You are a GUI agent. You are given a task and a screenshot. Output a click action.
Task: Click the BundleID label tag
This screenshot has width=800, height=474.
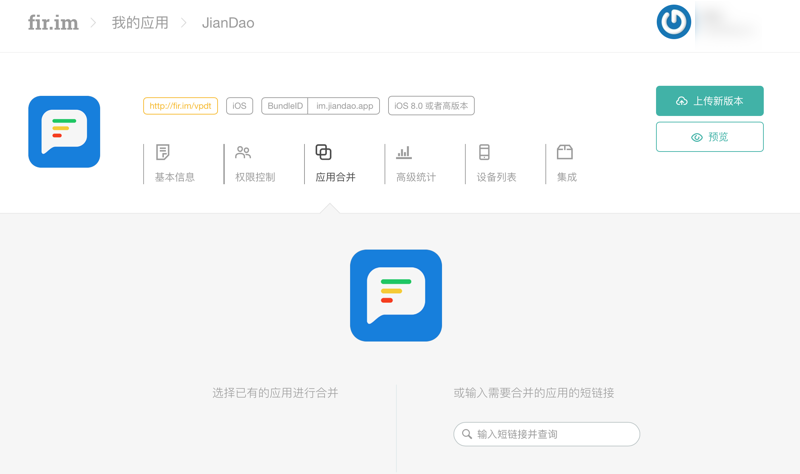(285, 106)
